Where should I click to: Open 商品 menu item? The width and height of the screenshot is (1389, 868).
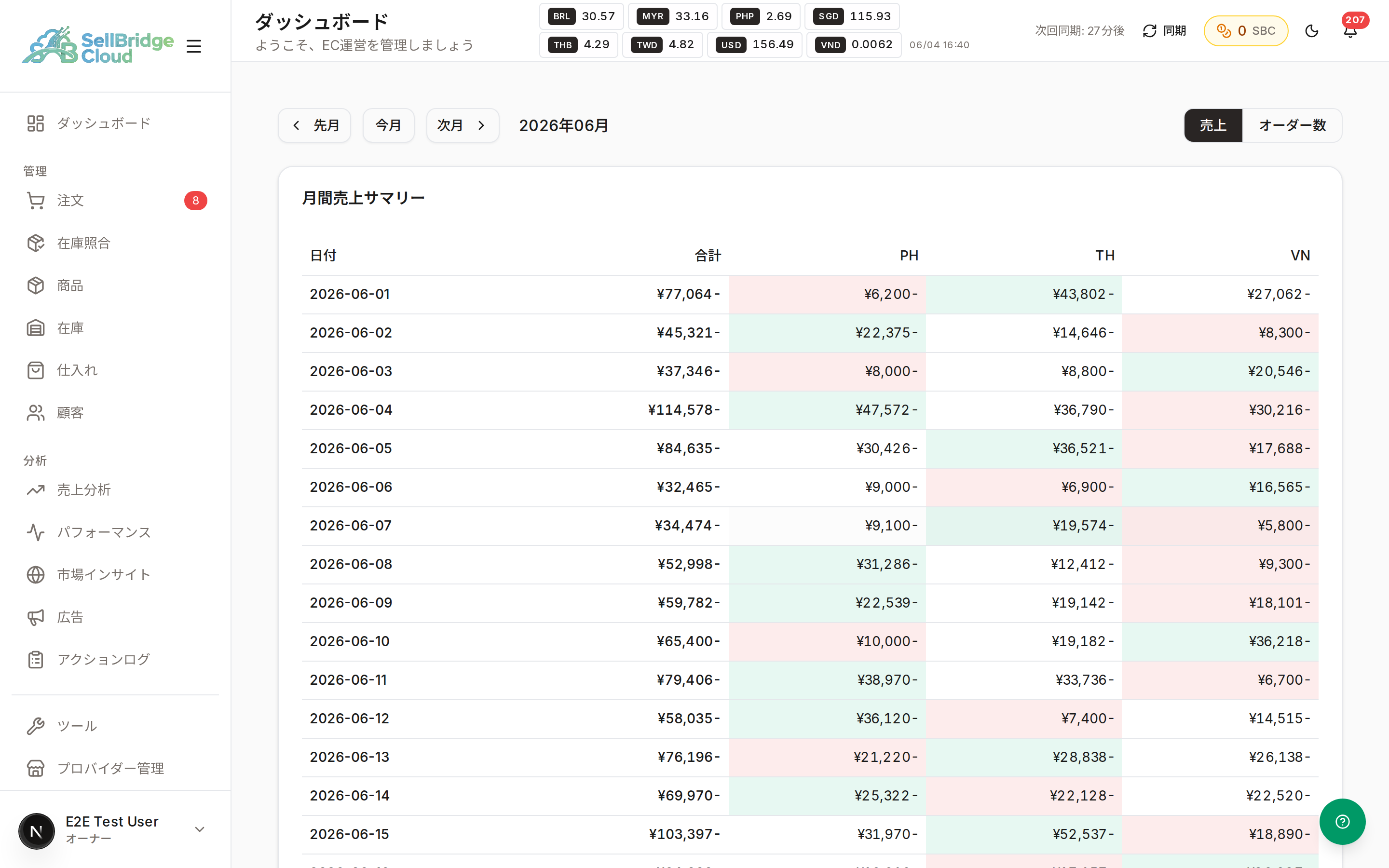click(115, 285)
